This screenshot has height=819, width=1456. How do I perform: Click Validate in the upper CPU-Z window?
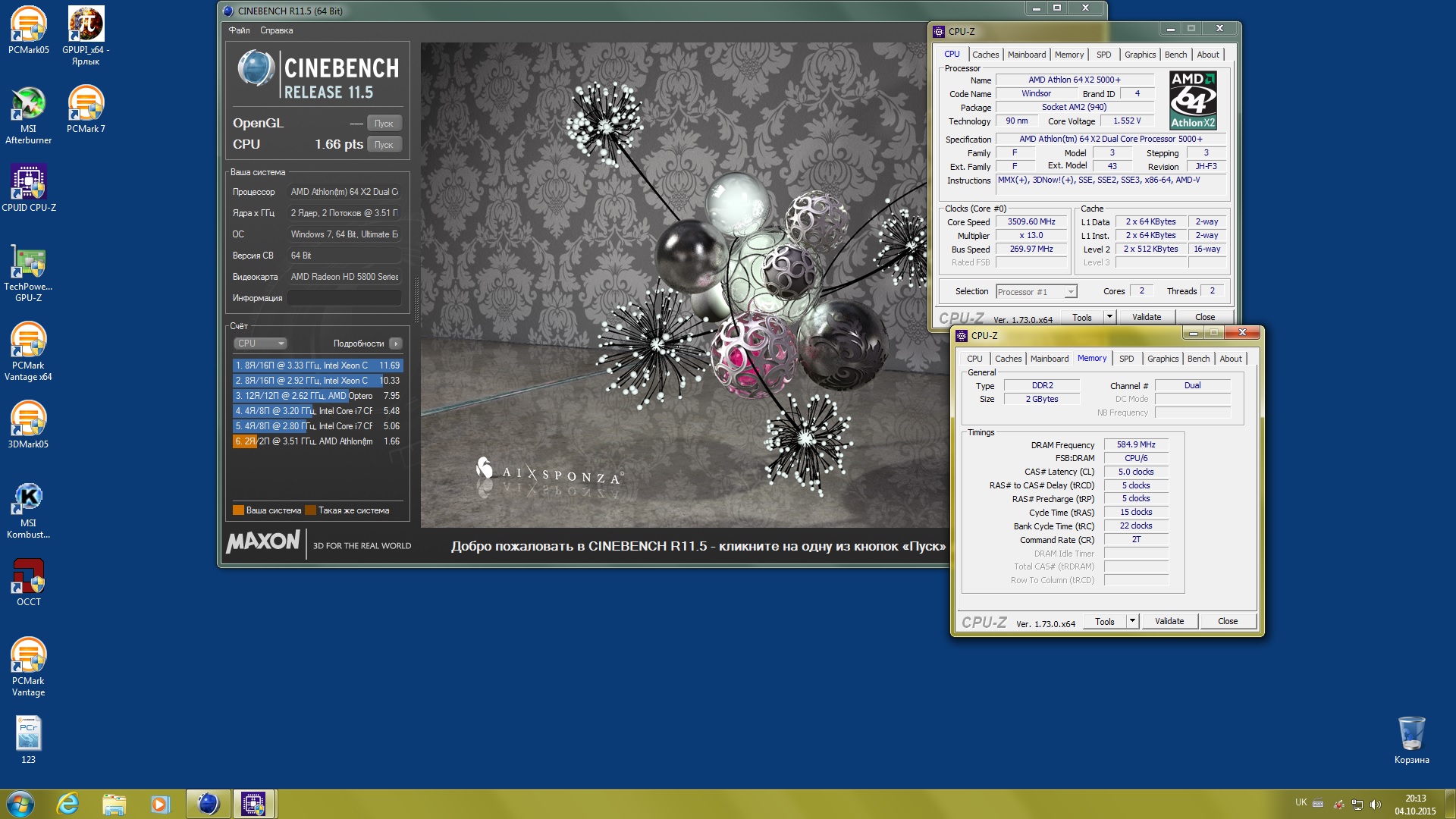1147,317
